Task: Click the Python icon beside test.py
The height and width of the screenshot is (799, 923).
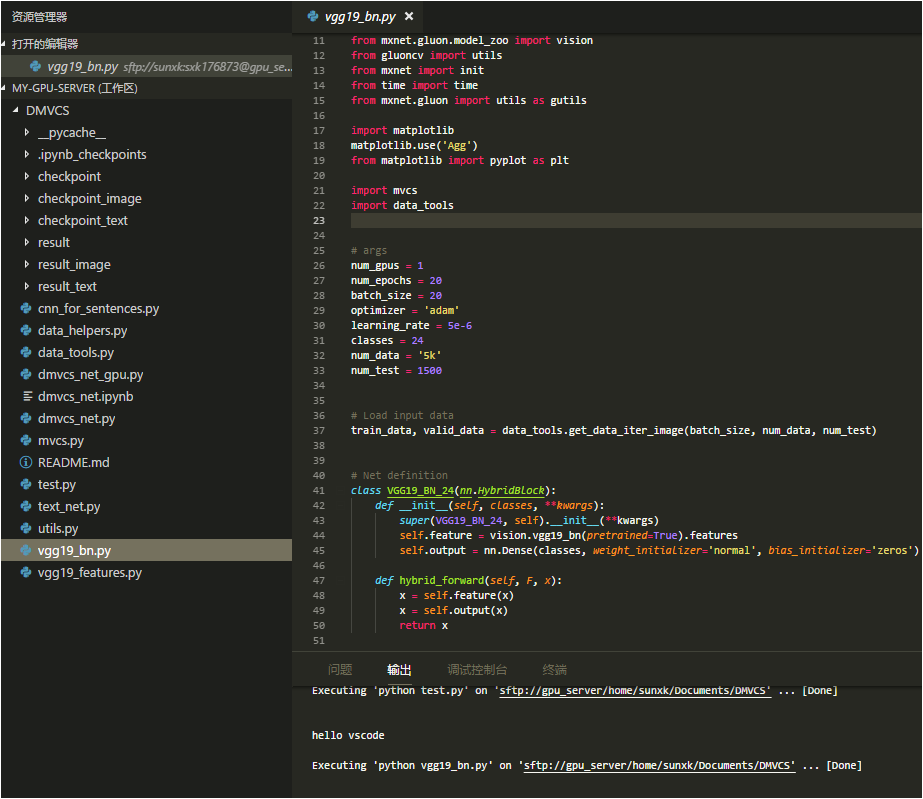Action: (27, 484)
